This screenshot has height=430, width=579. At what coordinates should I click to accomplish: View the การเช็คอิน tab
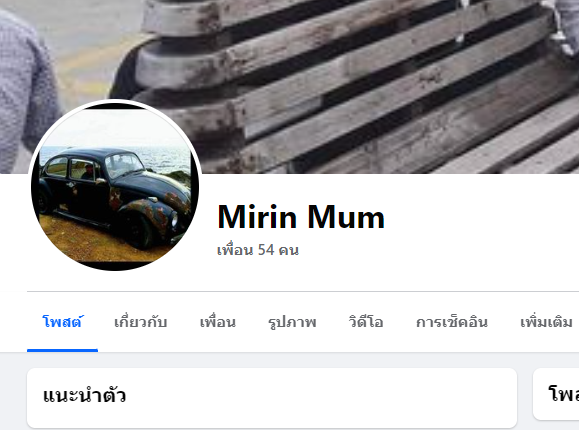452,322
